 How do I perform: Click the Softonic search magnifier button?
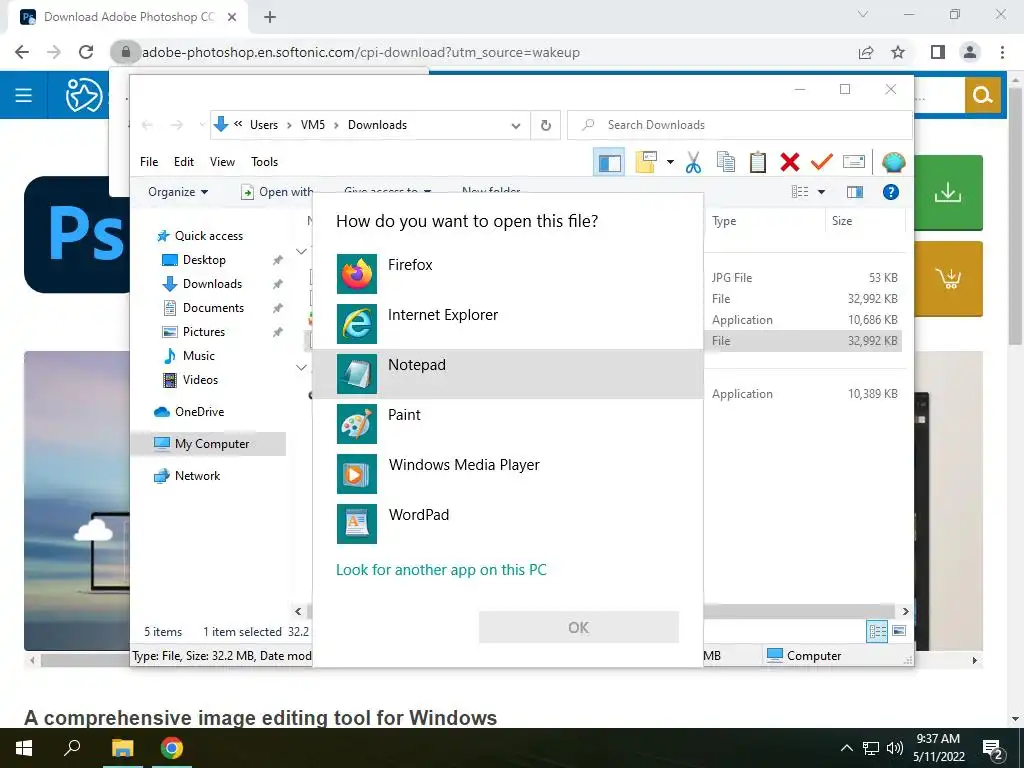pyautogui.click(x=983, y=95)
